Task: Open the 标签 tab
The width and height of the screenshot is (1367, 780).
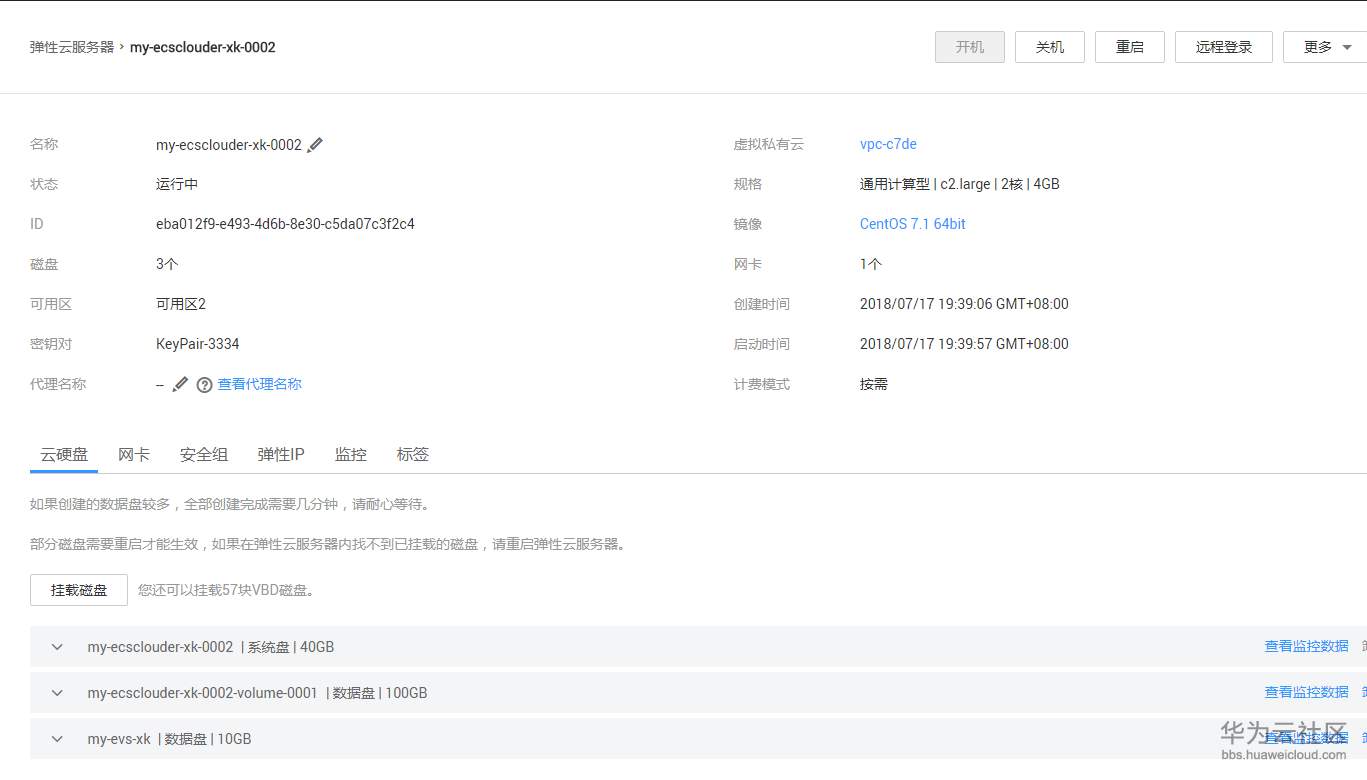Action: [x=412, y=454]
